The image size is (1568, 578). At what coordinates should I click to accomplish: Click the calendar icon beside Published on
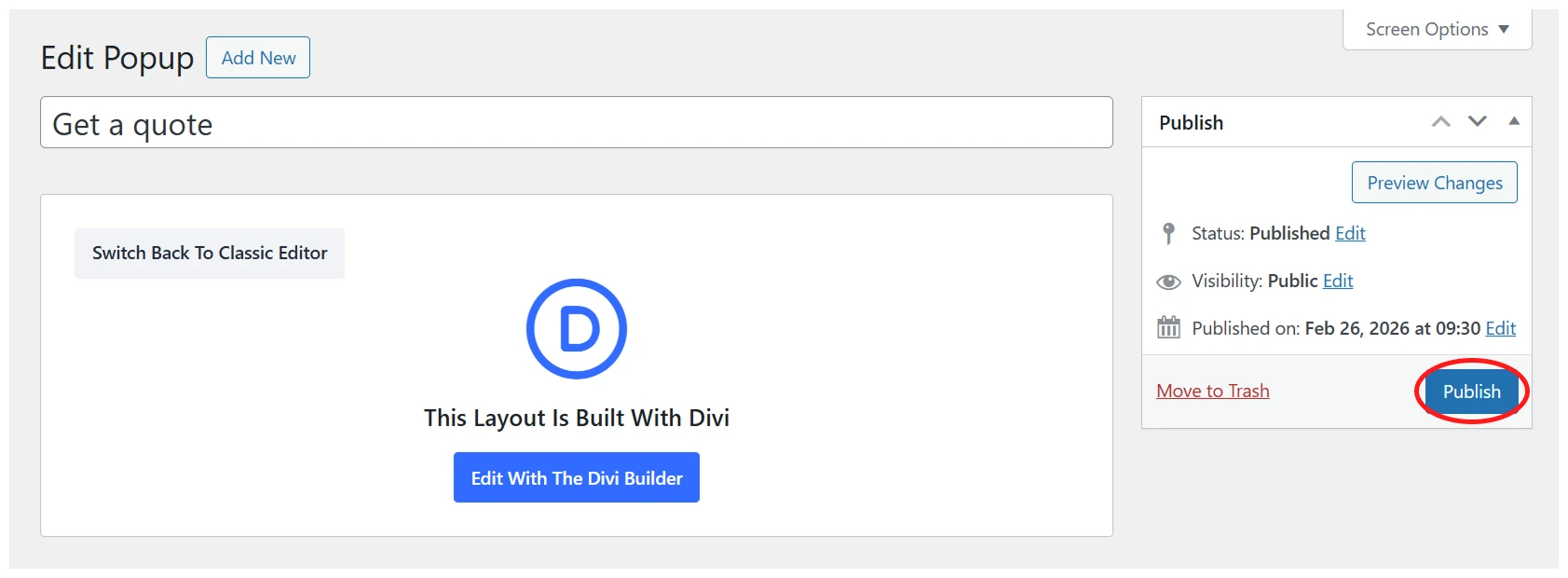click(1168, 328)
